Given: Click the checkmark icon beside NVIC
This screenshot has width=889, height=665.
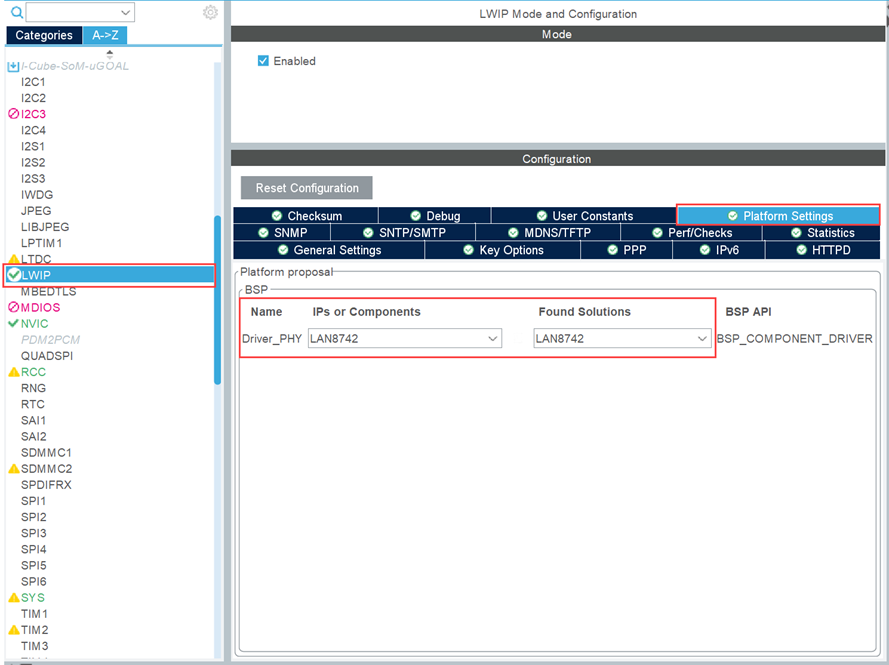Looking at the screenshot, I should (x=14, y=323).
